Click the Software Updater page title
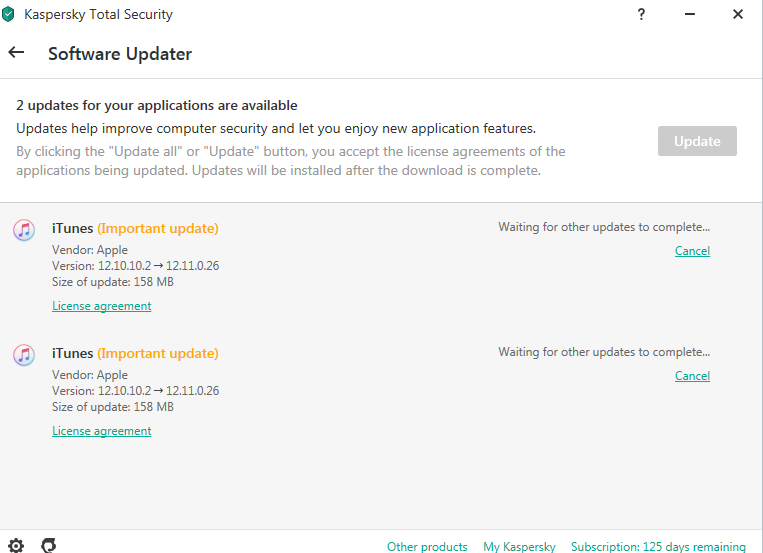Screen dimensions: 763x553 [120, 54]
